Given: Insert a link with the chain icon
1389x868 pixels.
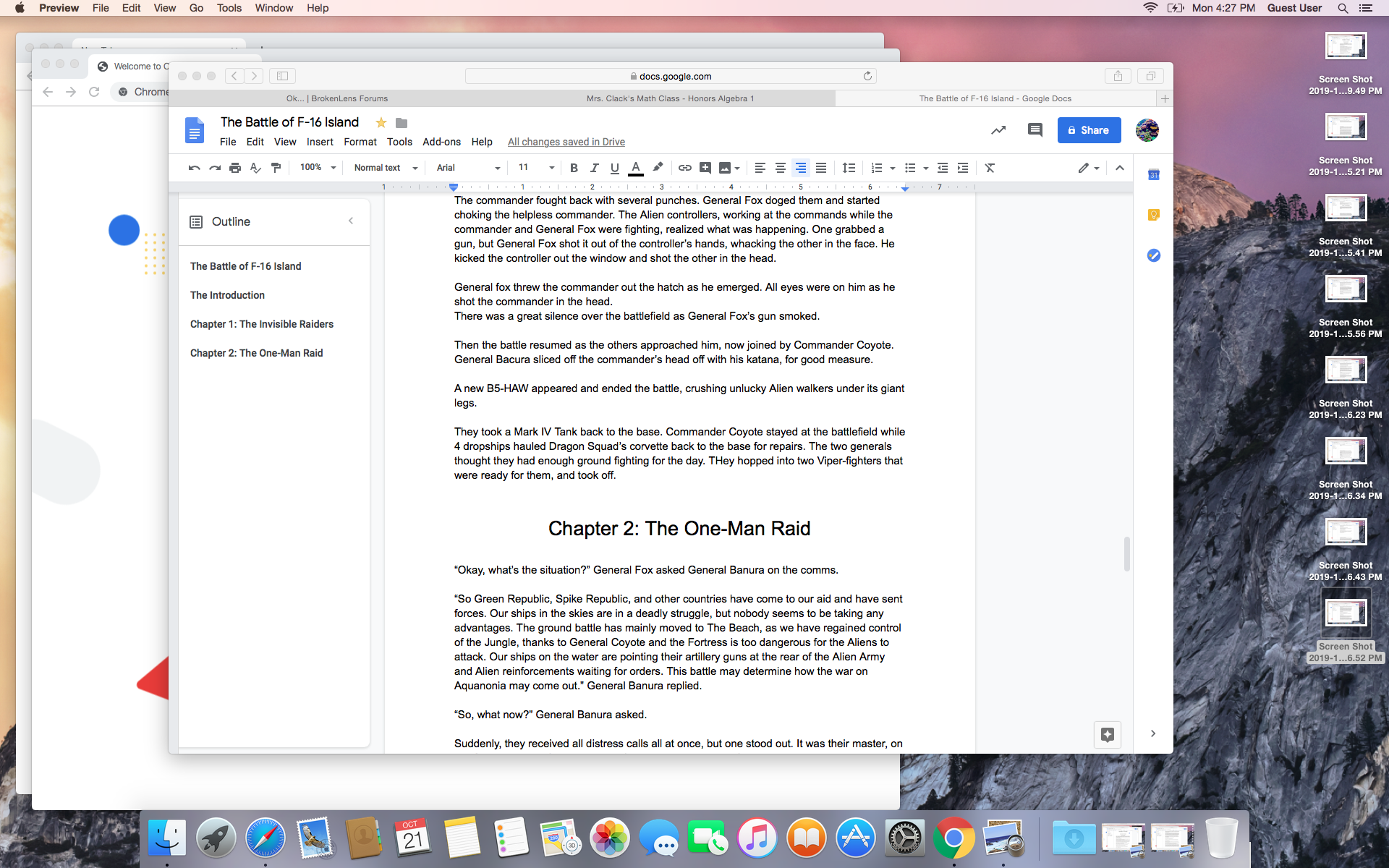Looking at the screenshot, I should coord(684,168).
